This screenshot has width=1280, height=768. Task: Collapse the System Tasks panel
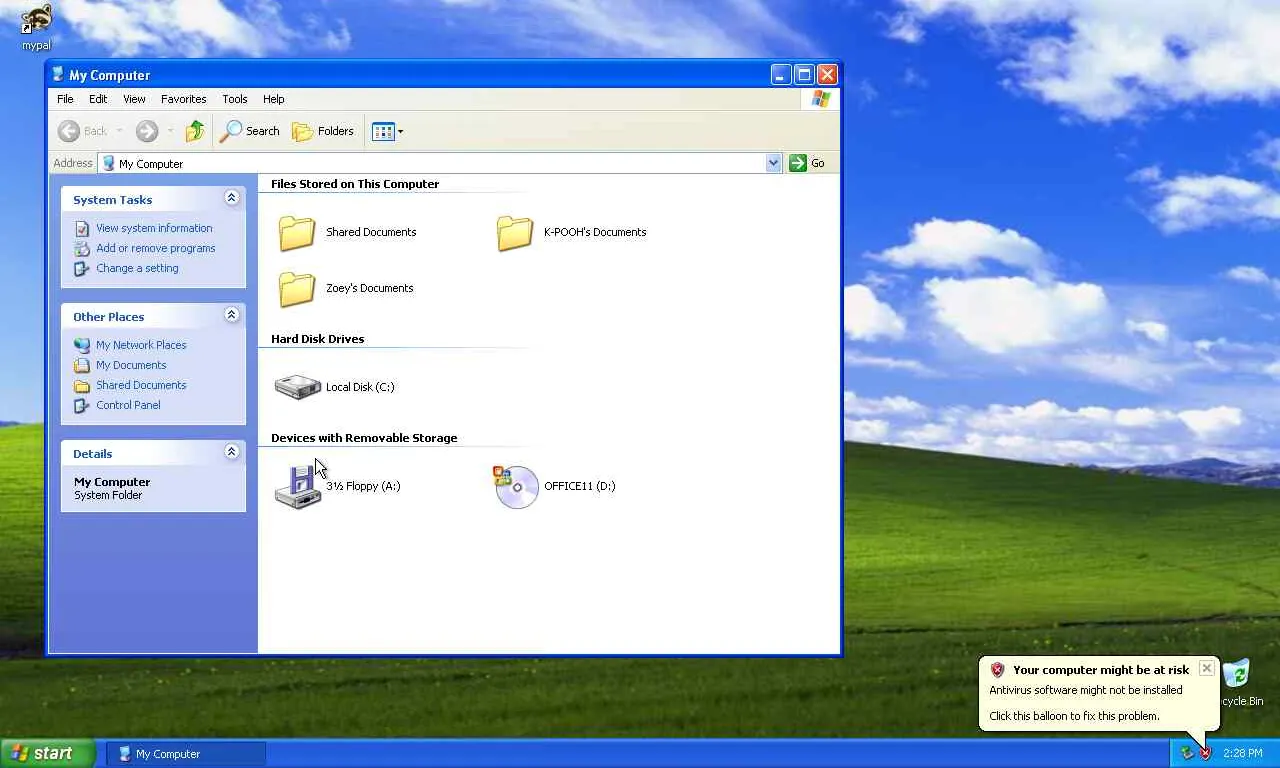click(231, 198)
